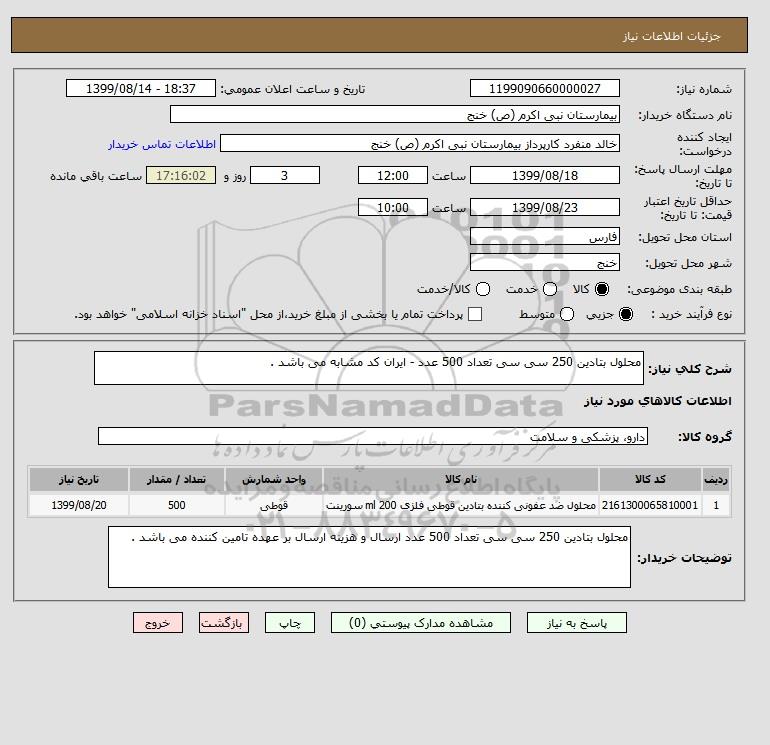
Task: Click the تعداد / مقدار column header
Action: click(x=177, y=479)
